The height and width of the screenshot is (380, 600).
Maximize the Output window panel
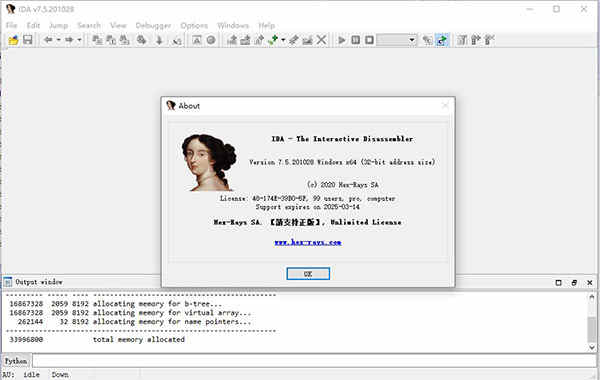click(558, 282)
